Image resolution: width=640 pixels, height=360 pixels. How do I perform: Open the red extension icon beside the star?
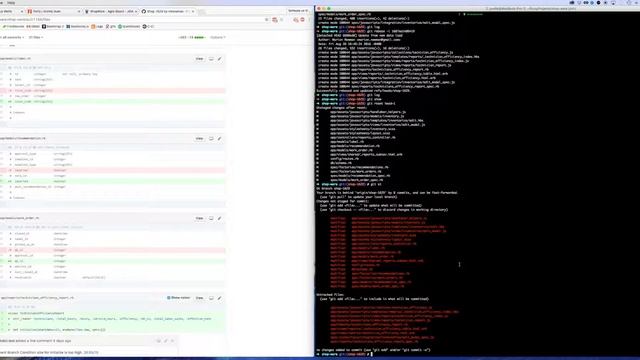coord(275,19)
